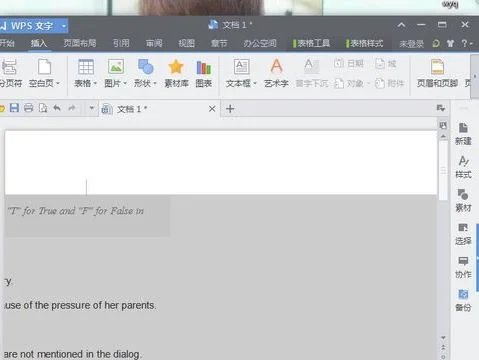This screenshot has width=479, height=360.
Task: Add a new document tab with plus
Action: pyautogui.click(x=230, y=109)
